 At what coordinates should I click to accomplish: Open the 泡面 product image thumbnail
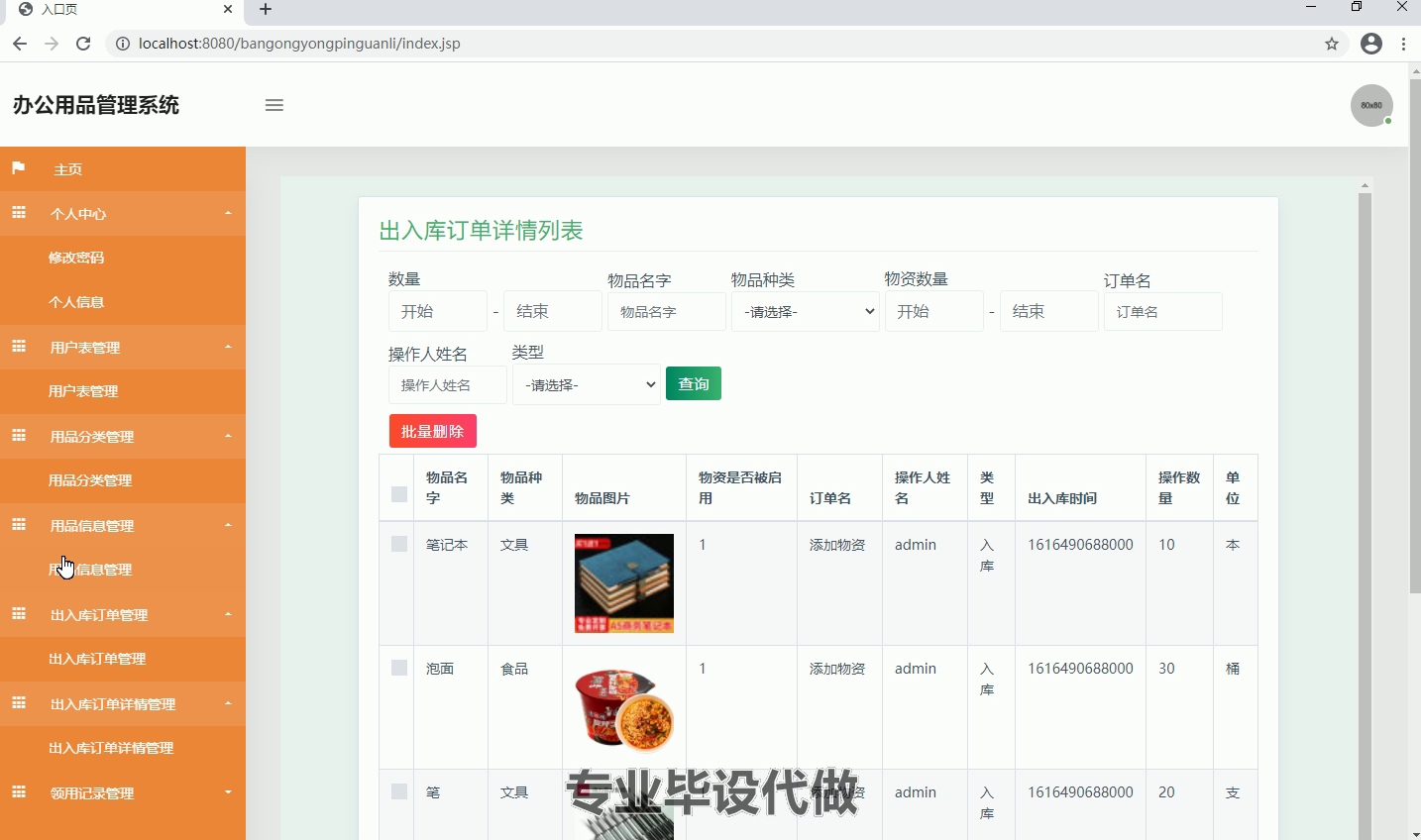pyautogui.click(x=624, y=707)
